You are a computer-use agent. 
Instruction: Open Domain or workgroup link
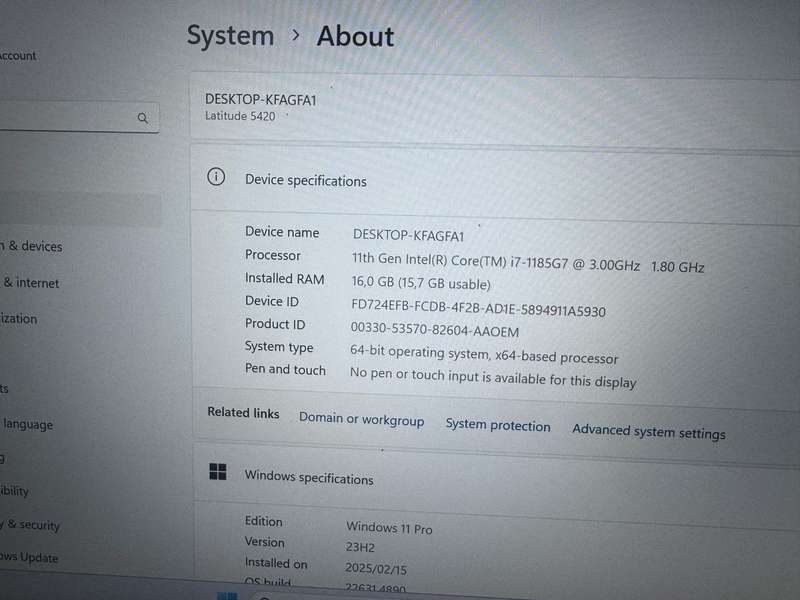[361, 419]
